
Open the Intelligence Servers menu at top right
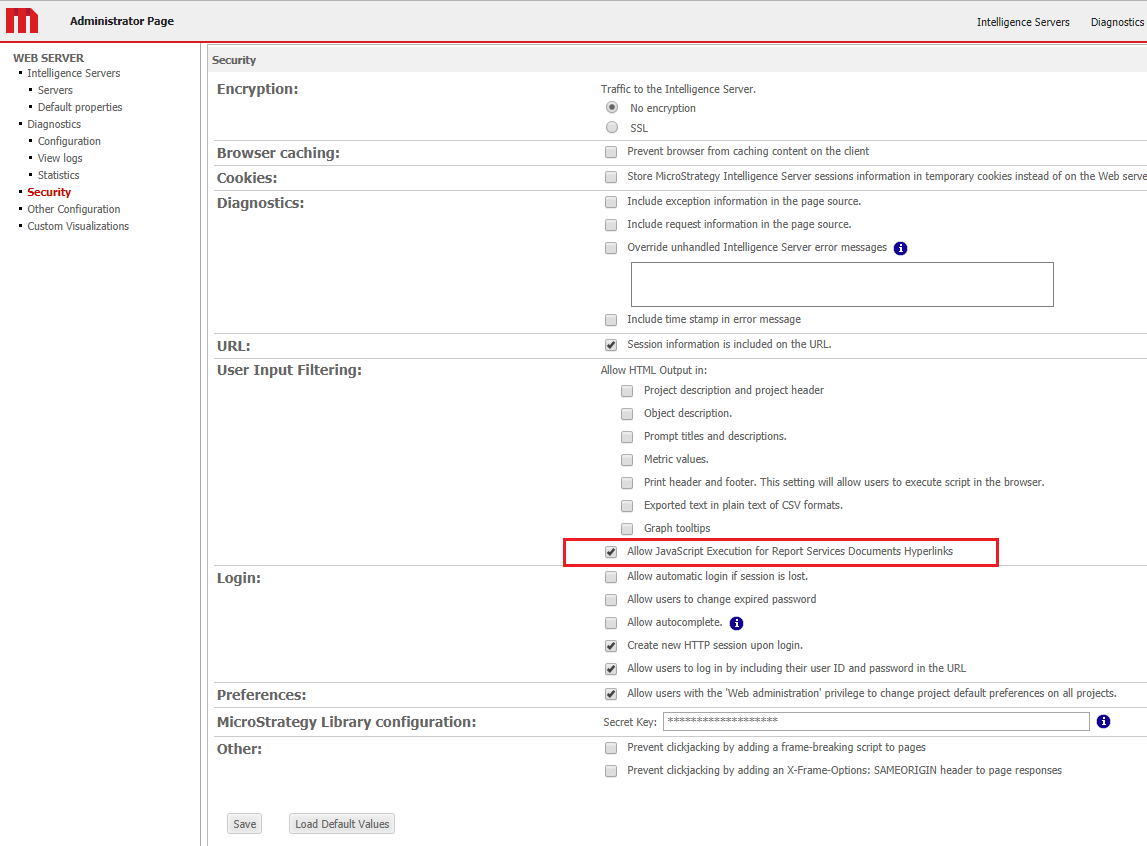(1023, 21)
